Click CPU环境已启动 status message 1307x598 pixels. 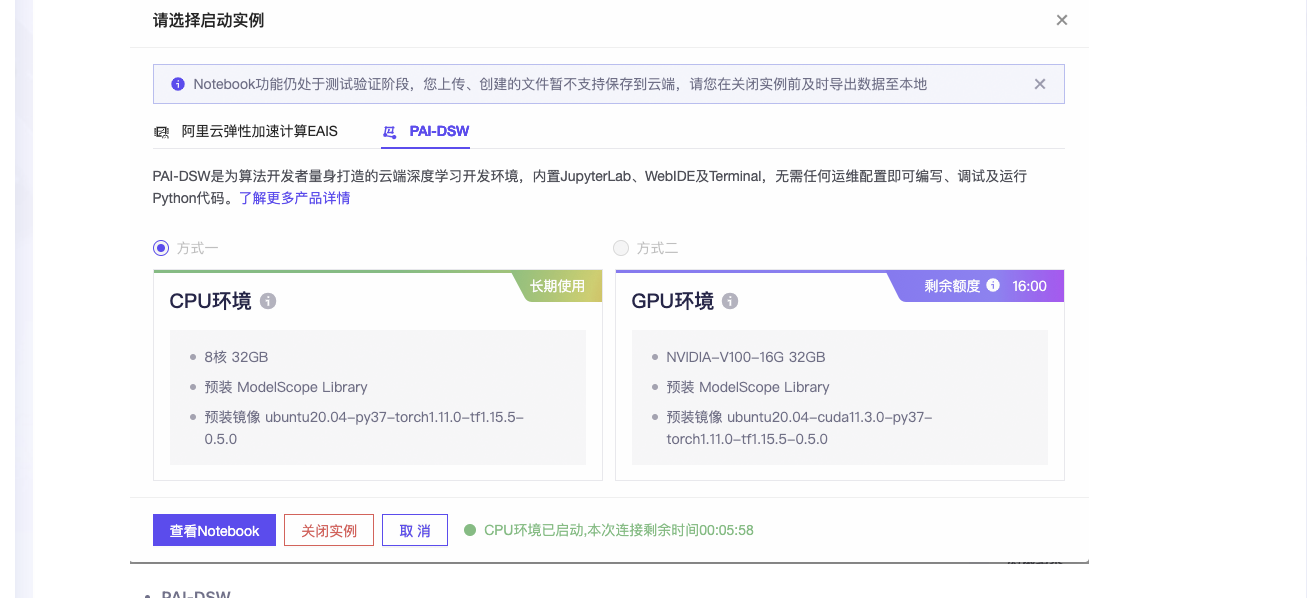pyautogui.click(x=619, y=530)
